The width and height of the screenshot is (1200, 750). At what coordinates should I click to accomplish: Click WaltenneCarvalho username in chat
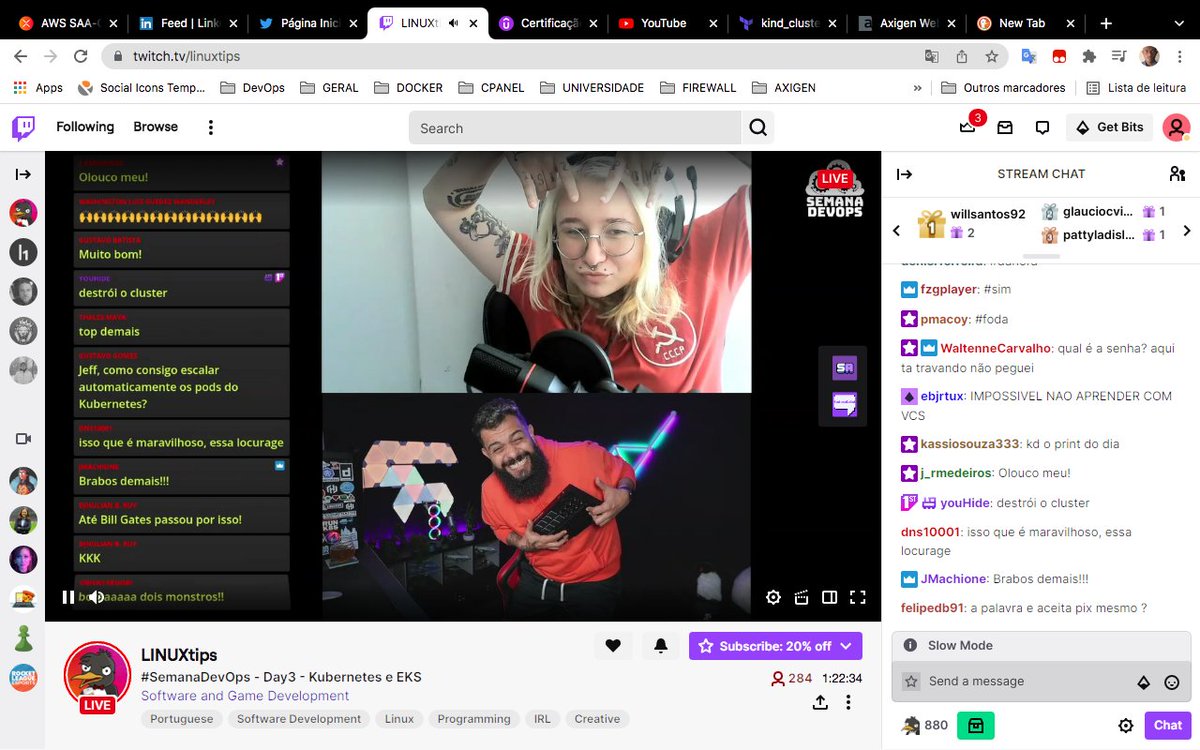pyautogui.click(x=995, y=348)
